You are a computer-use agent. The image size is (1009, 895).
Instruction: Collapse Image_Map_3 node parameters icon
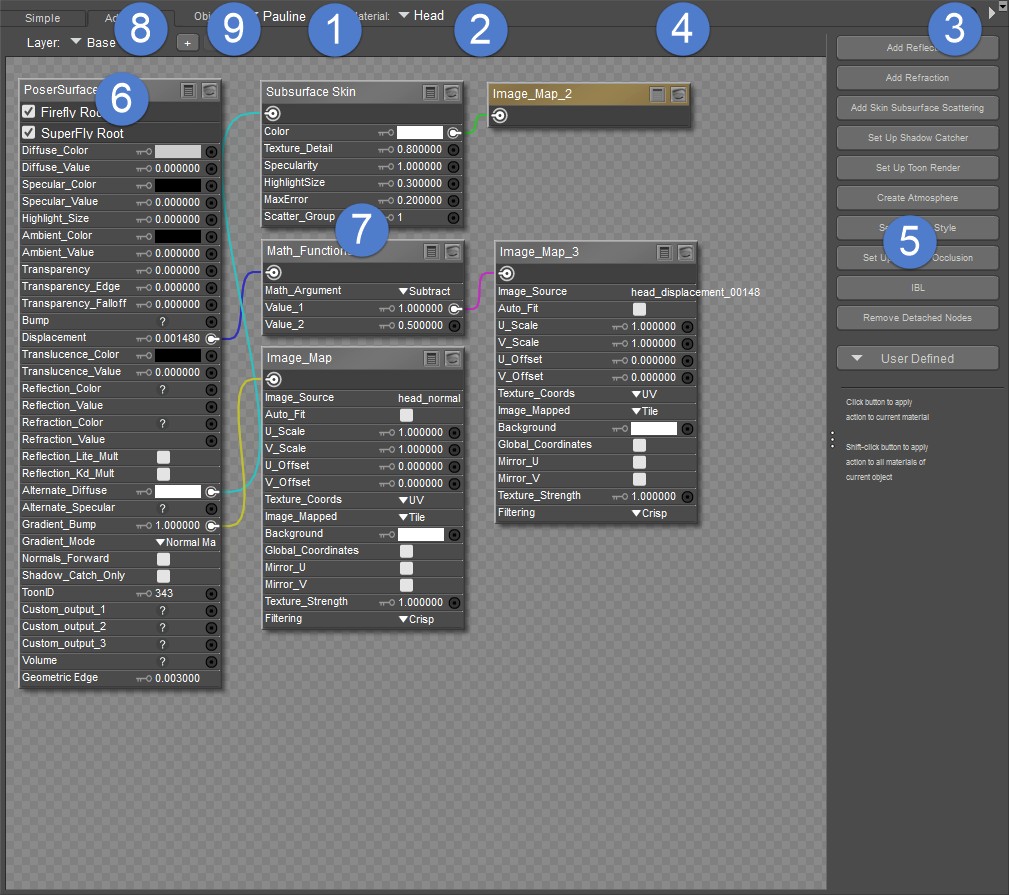tap(664, 252)
